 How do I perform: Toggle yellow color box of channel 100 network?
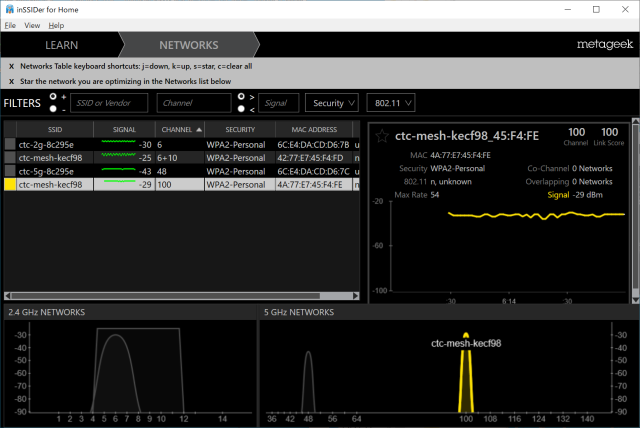(10, 184)
